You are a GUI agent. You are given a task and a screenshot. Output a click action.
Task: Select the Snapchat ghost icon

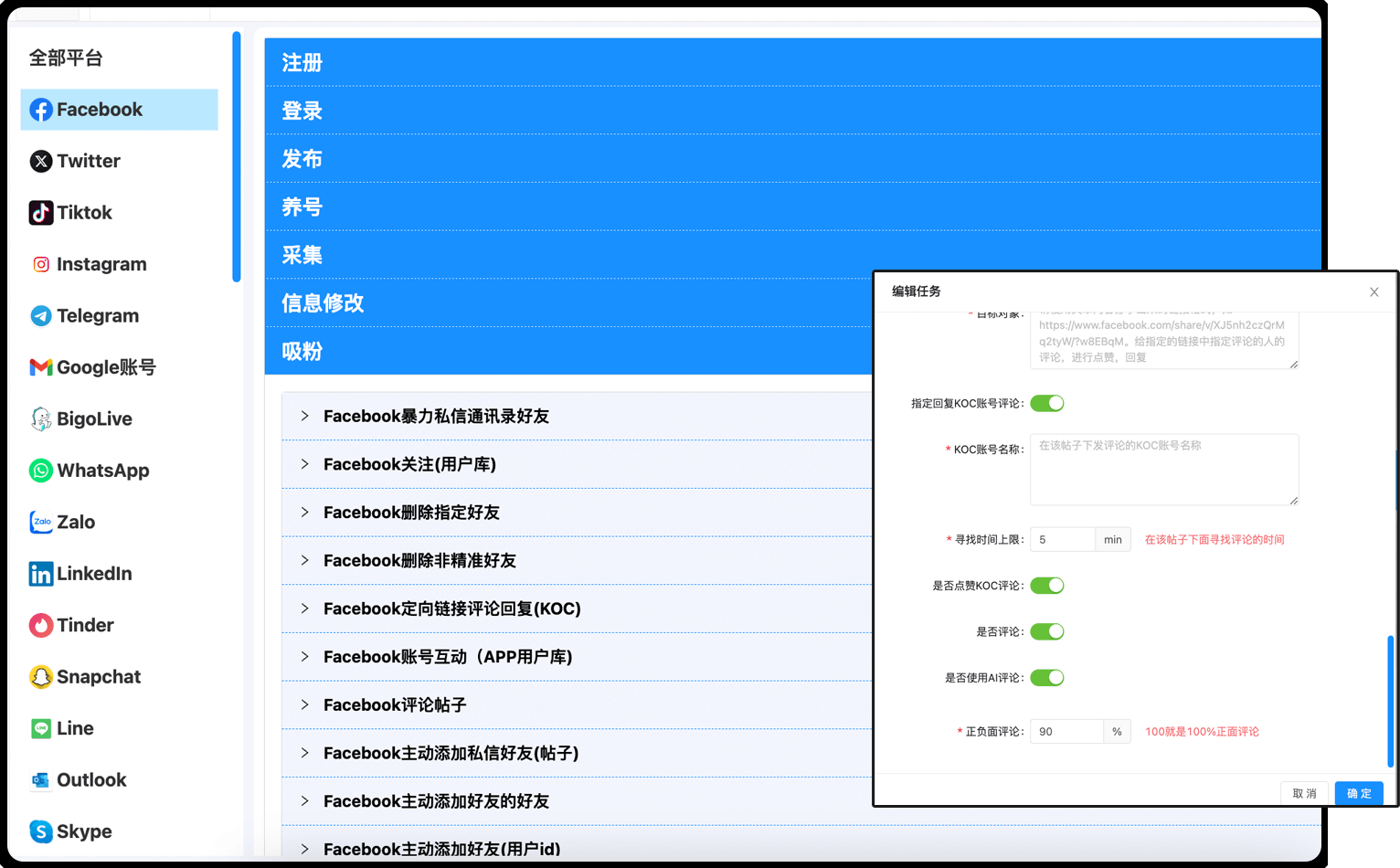pos(41,677)
